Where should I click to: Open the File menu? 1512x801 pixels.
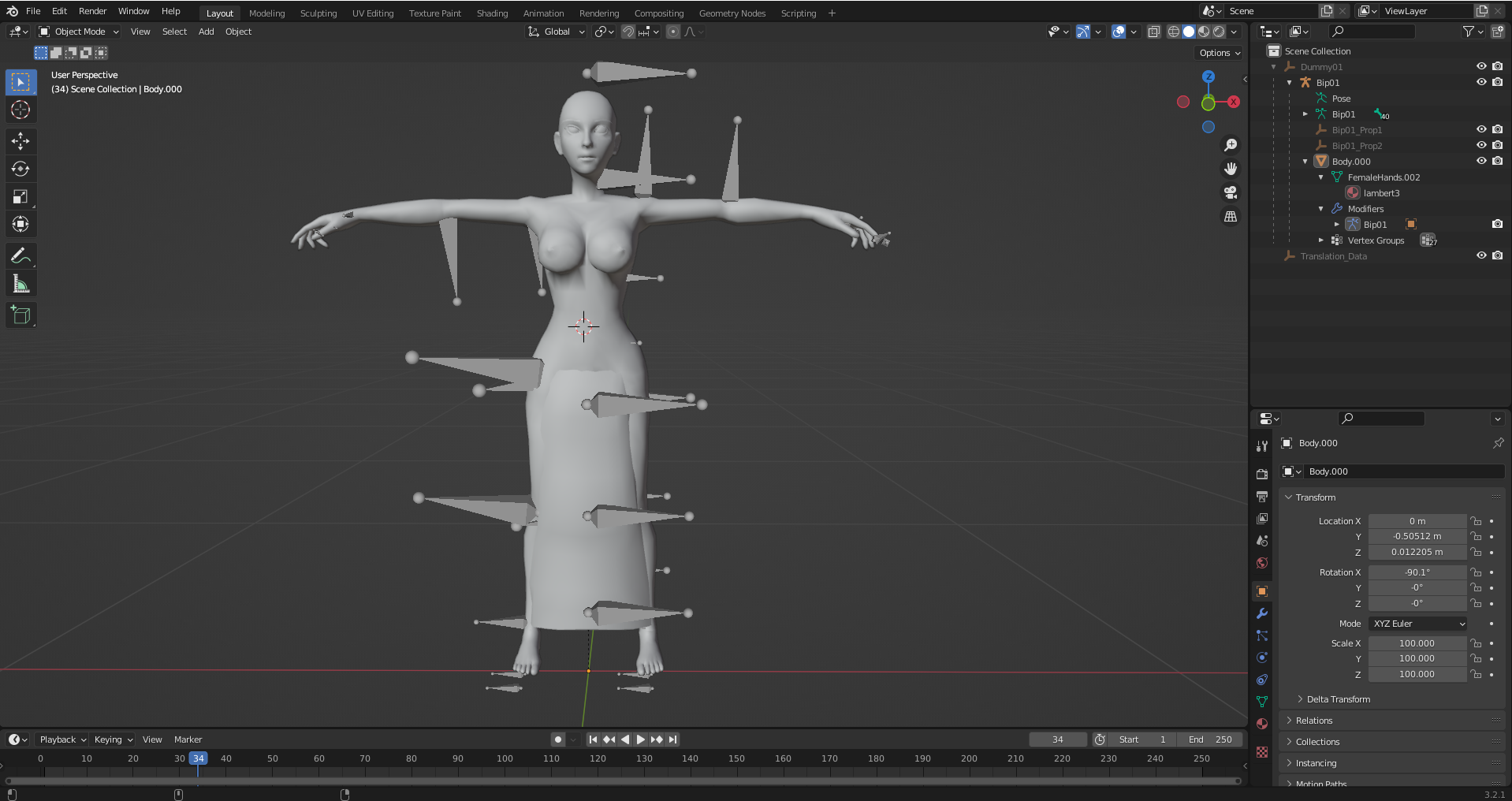33,11
